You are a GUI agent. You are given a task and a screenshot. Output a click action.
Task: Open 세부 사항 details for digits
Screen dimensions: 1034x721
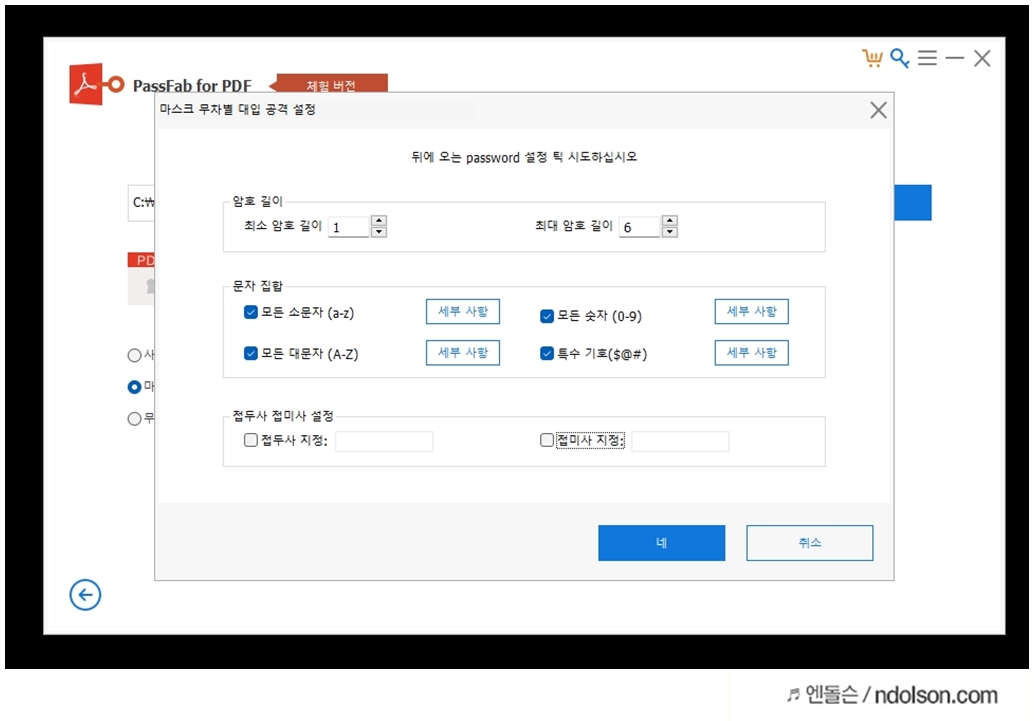(x=752, y=311)
